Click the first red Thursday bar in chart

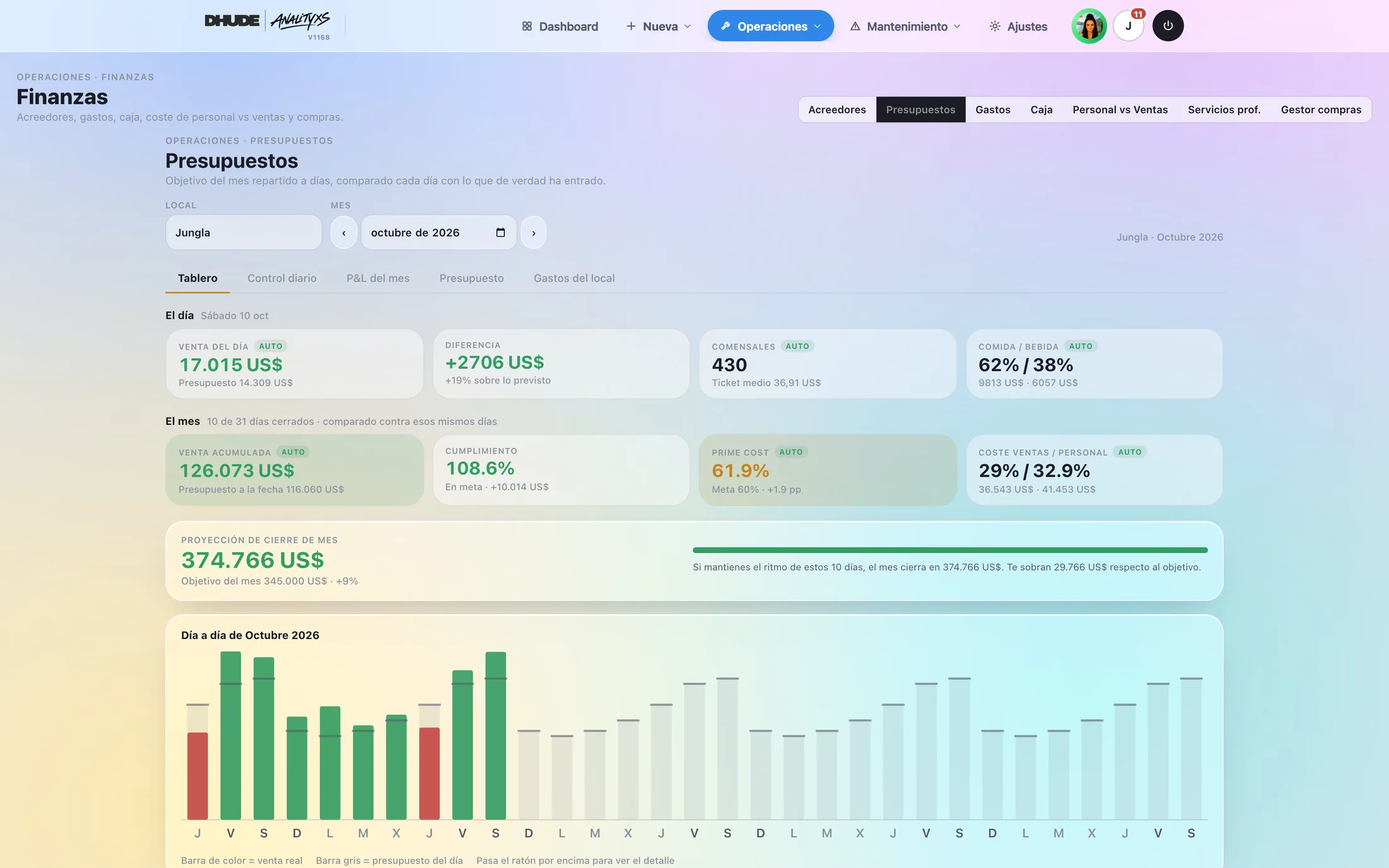point(198,775)
